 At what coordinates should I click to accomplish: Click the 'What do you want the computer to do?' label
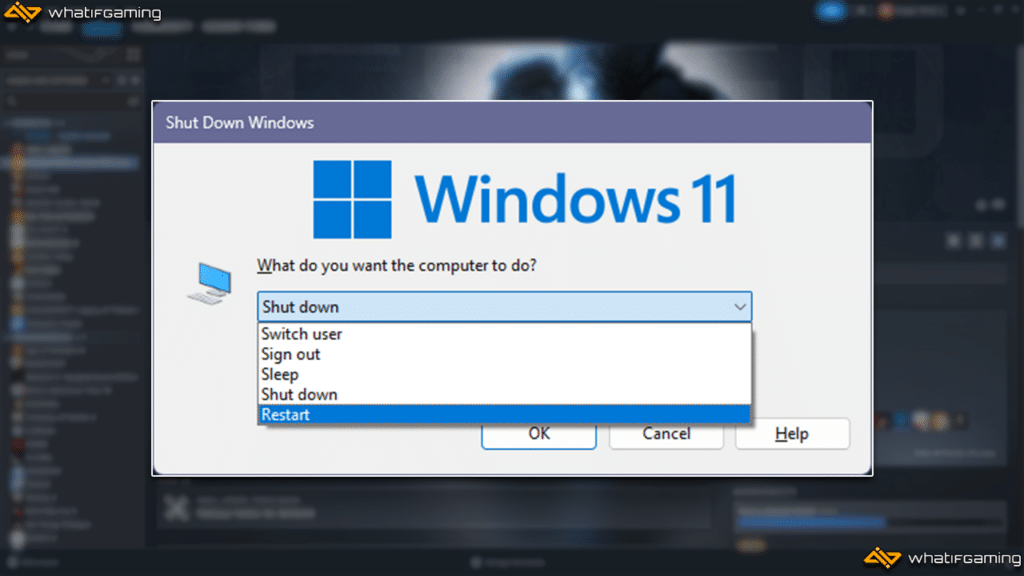pyautogui.click(x=396, y=266)
